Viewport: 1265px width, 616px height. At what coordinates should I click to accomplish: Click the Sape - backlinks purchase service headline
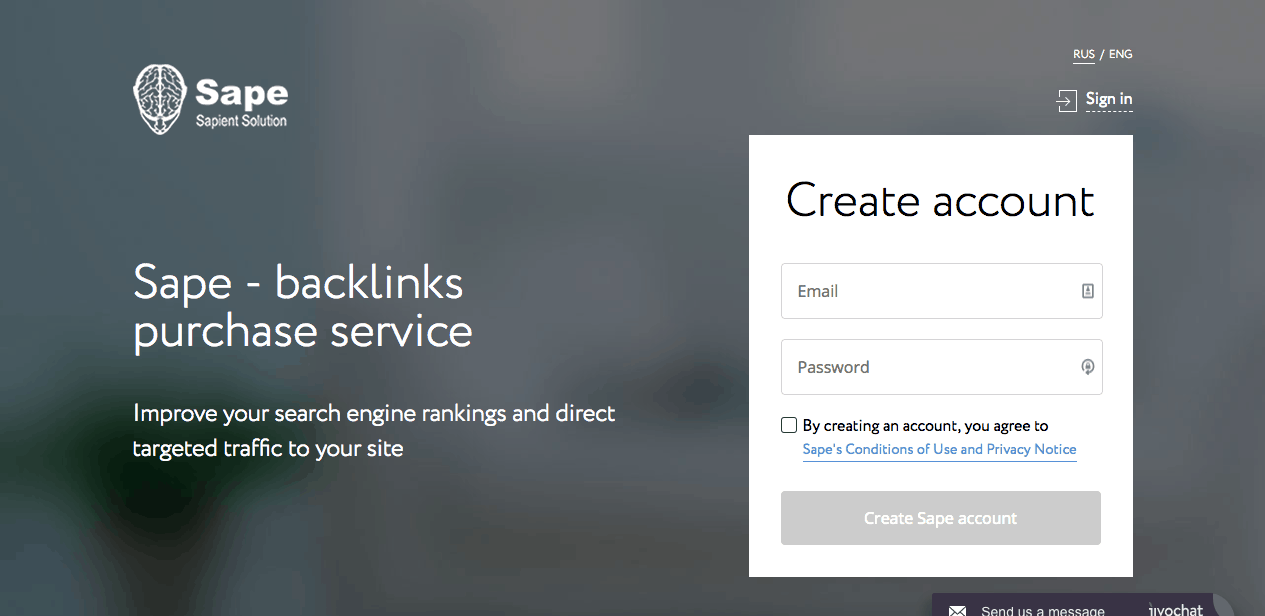coord(303,307)
